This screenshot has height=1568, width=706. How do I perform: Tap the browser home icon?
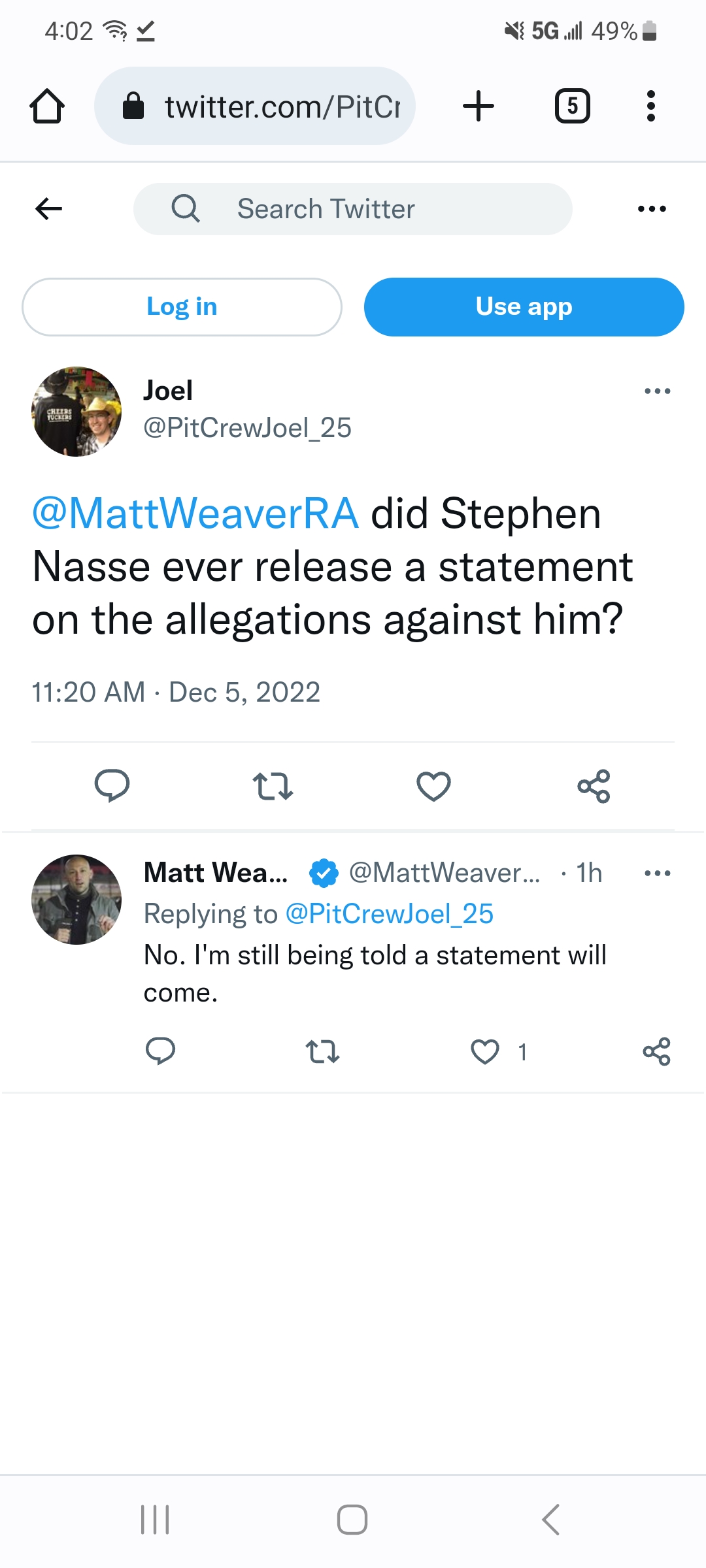(x=47, y=106)
